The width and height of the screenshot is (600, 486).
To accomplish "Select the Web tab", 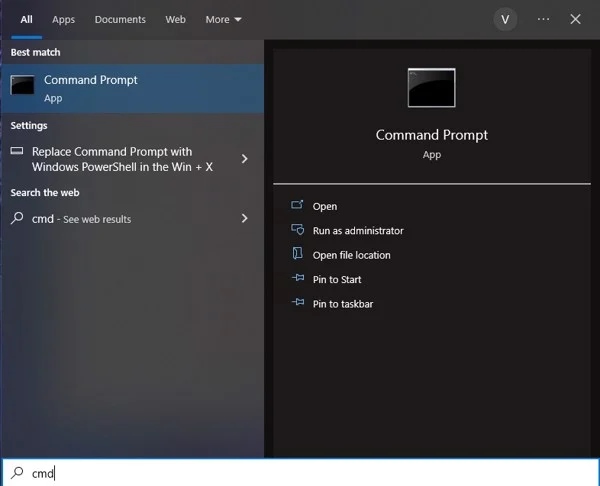I will click(175, 20).
